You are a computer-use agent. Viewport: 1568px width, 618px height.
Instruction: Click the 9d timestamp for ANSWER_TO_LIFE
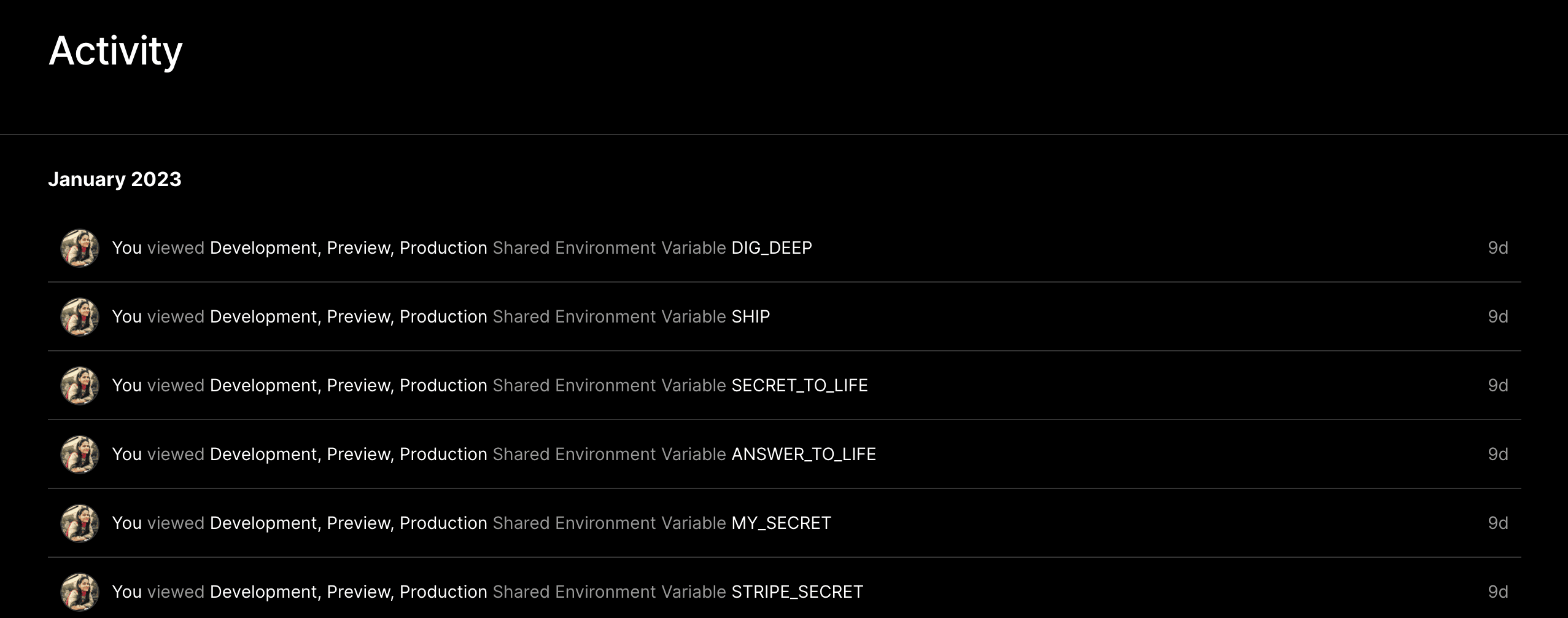pyautogui.click(x=1497, y=455)
